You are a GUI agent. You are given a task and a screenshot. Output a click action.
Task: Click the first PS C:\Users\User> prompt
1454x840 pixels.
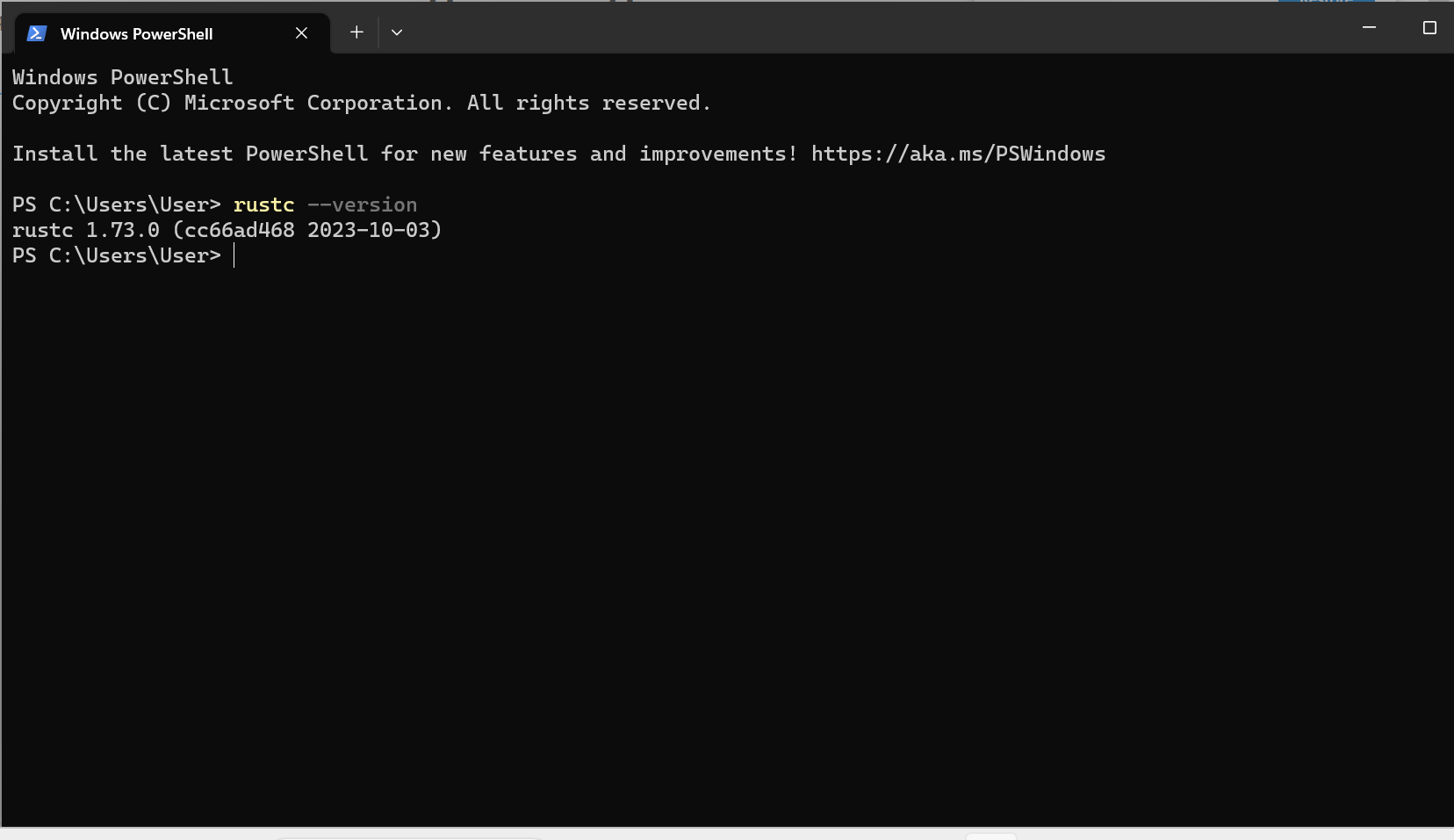(x=116, y=205)
